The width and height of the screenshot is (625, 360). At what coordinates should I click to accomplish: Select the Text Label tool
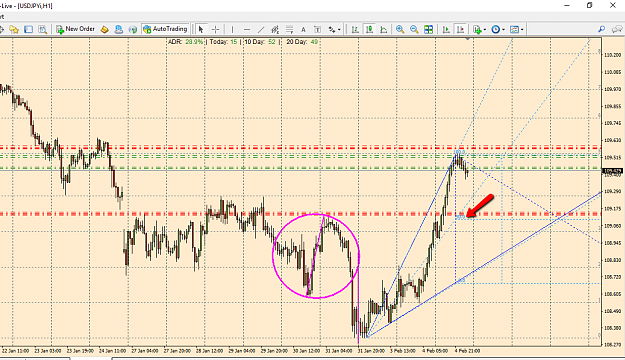tap(318, 30)
